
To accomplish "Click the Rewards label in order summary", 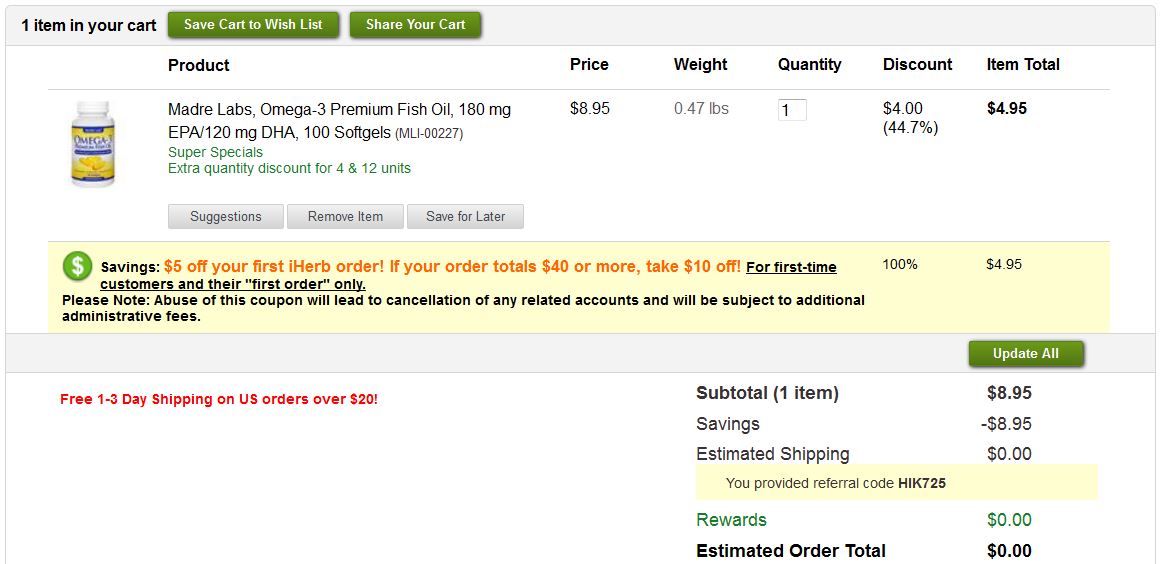I will tap(731, 520).
